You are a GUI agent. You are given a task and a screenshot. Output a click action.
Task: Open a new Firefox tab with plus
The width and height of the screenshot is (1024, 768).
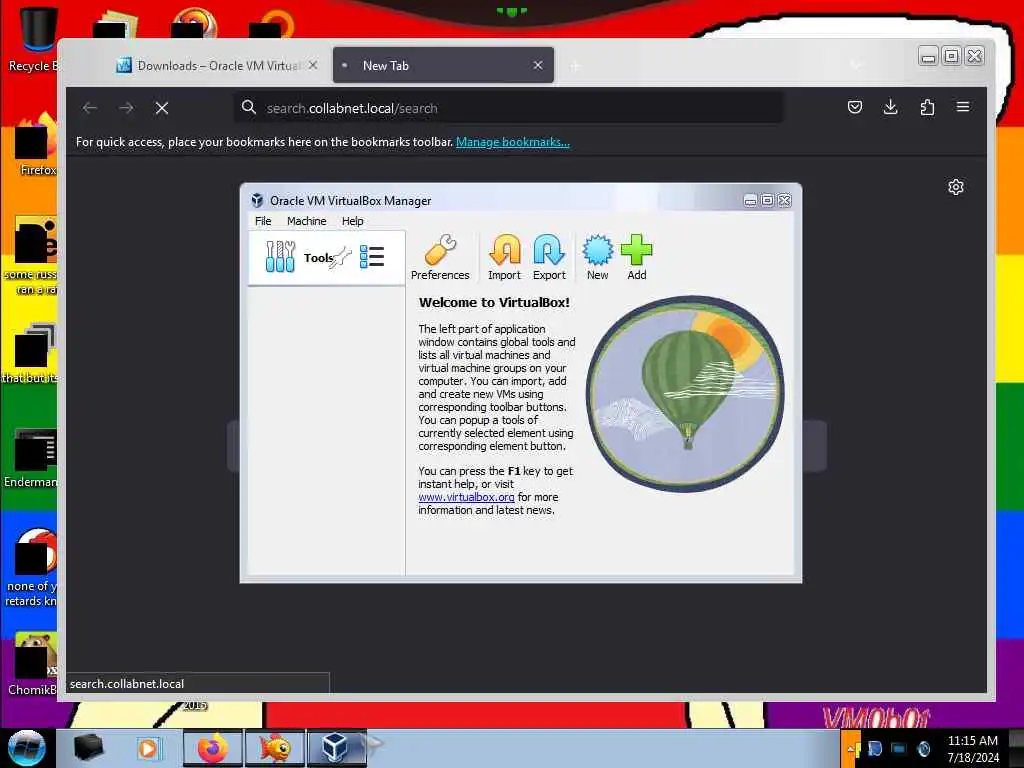pyautogui.click(x=575, y=66)
